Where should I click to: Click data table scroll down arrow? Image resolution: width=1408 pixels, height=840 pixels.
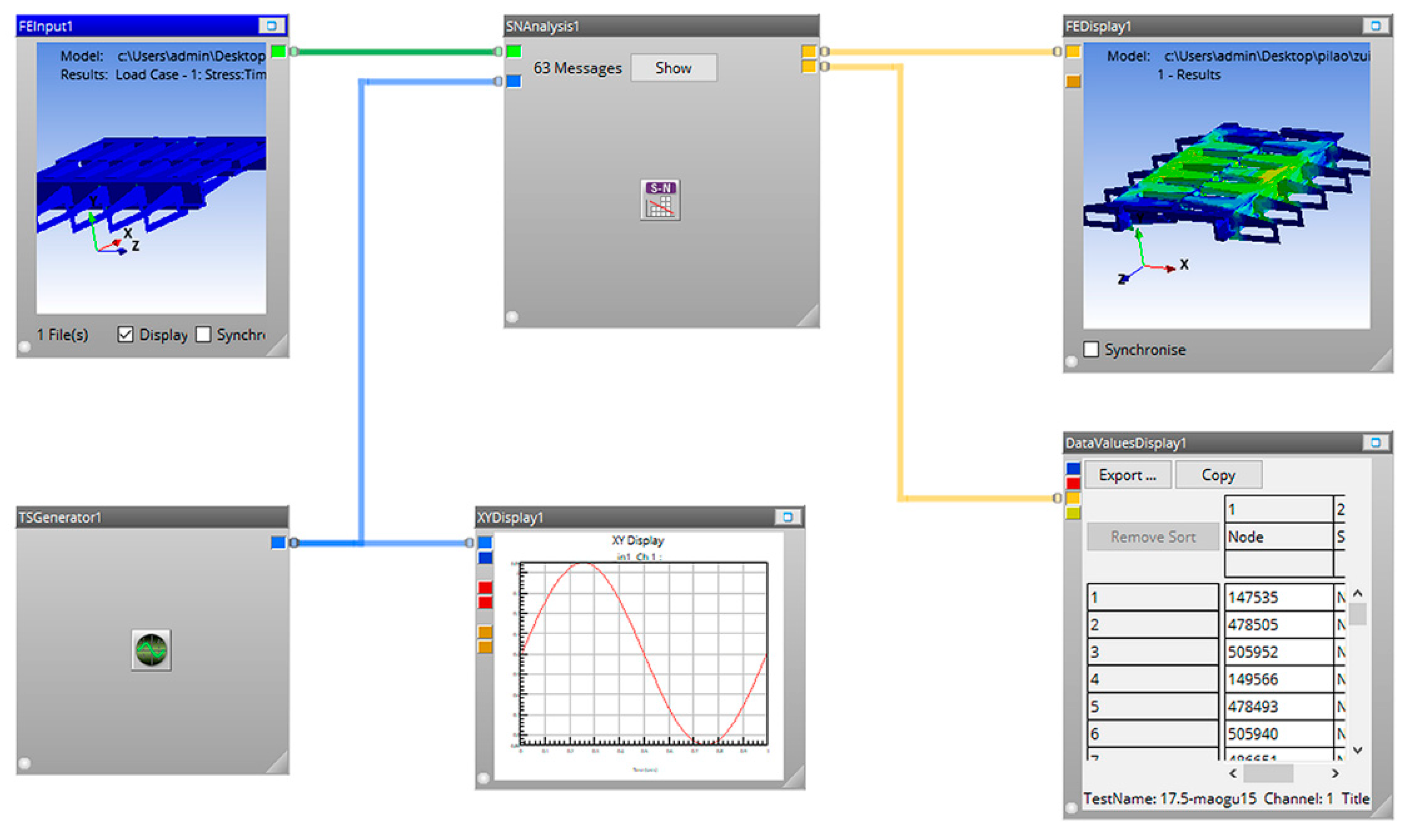(1357, 750)
